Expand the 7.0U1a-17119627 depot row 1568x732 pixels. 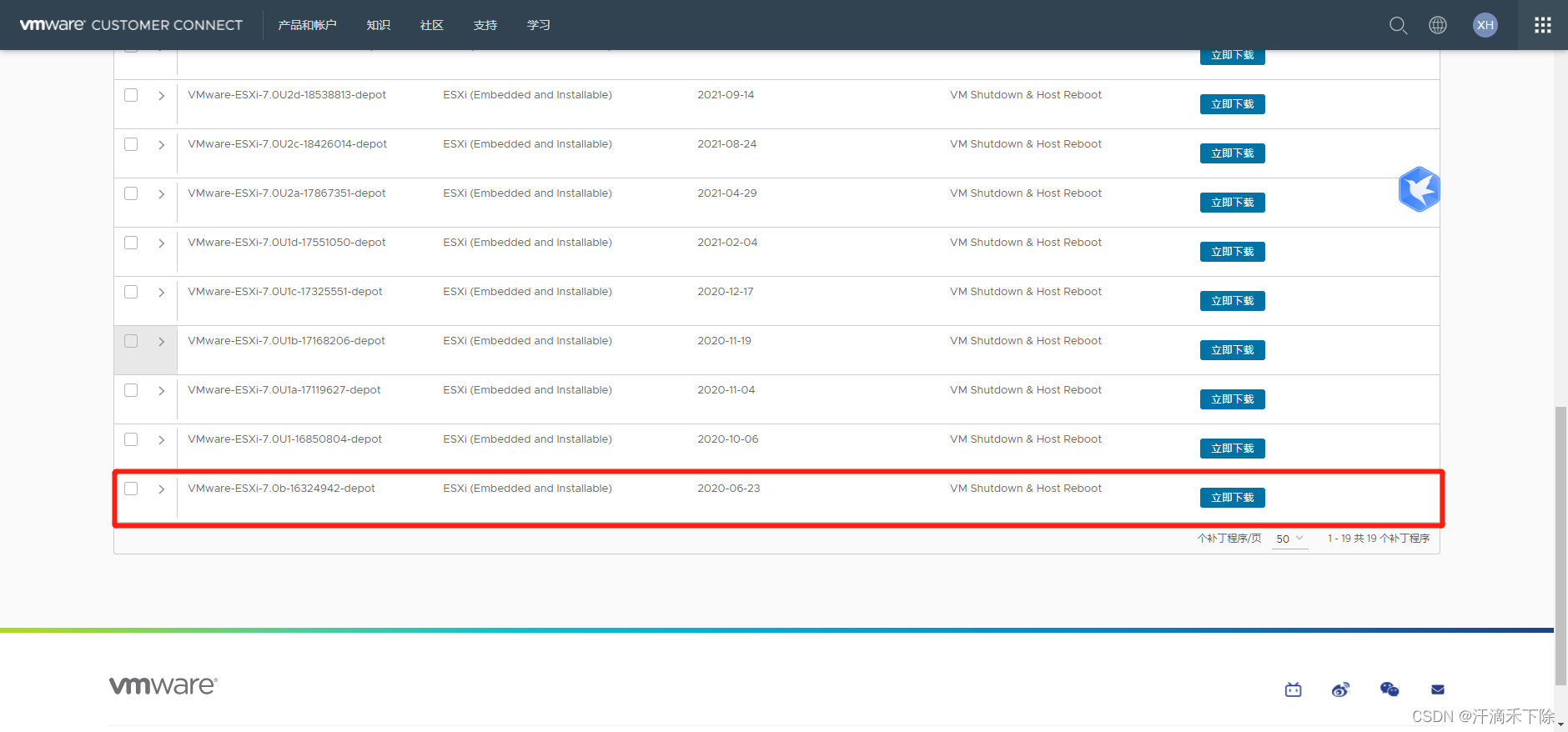tap(161, 391)
